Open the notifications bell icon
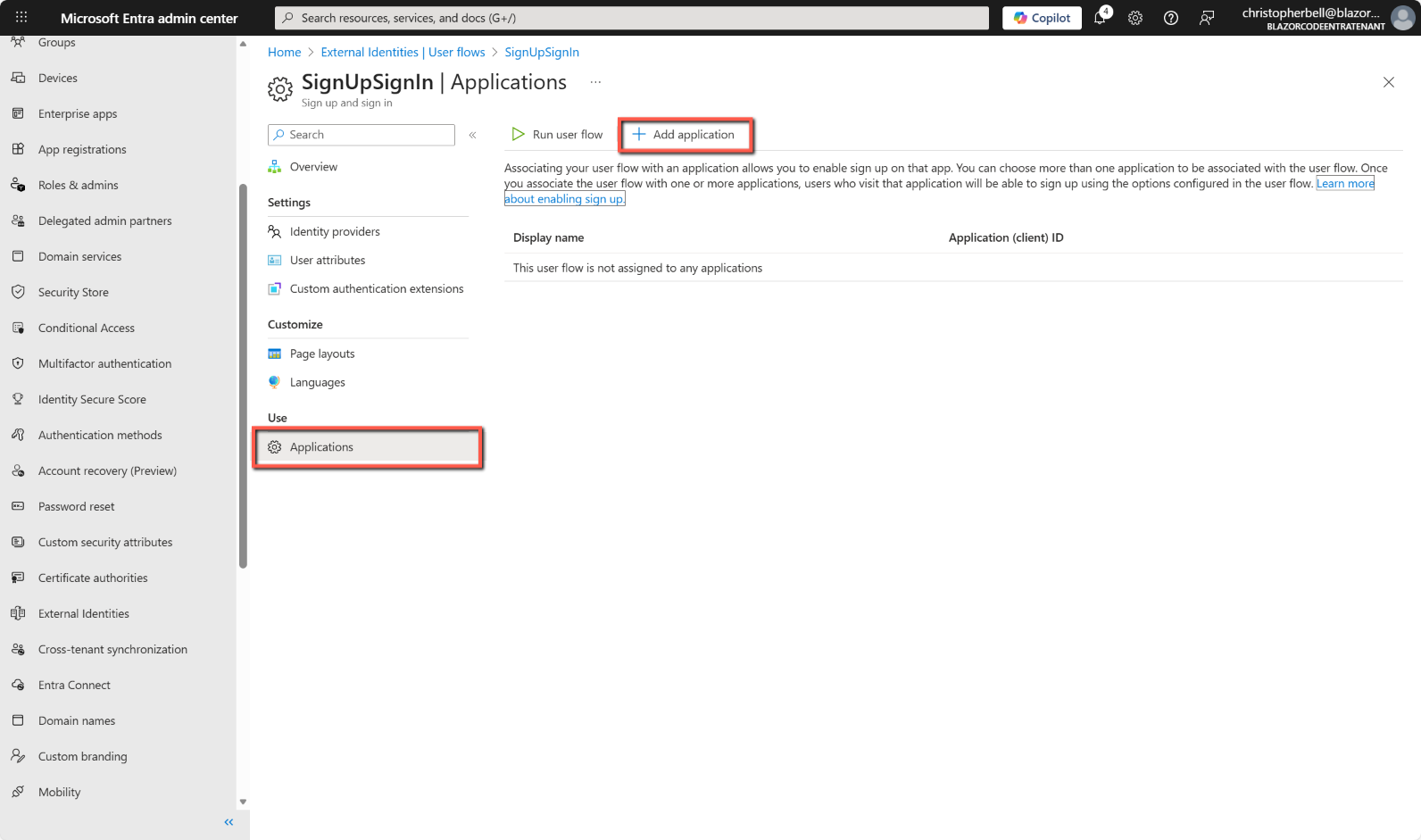1421x840 pixels. 1100,18
